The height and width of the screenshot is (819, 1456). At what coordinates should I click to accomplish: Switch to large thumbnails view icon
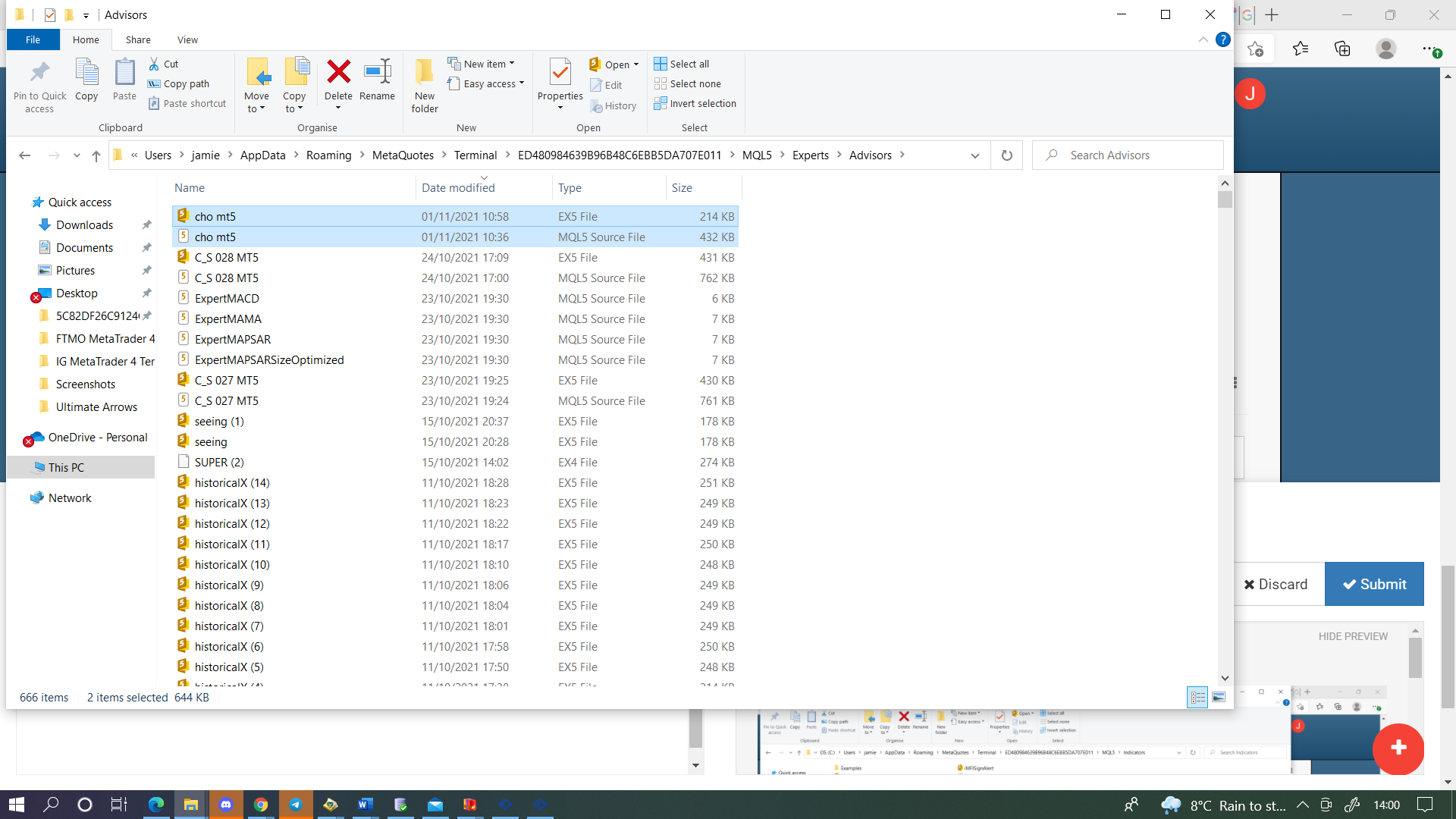click(1219, 697)
